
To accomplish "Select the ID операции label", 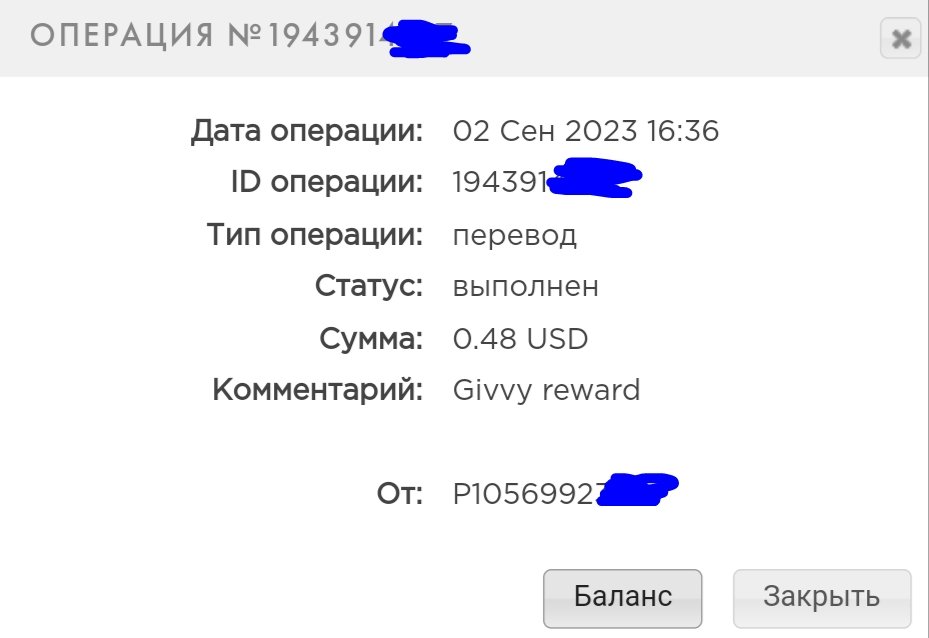I will pyautogui.click(x=327, y=182).
